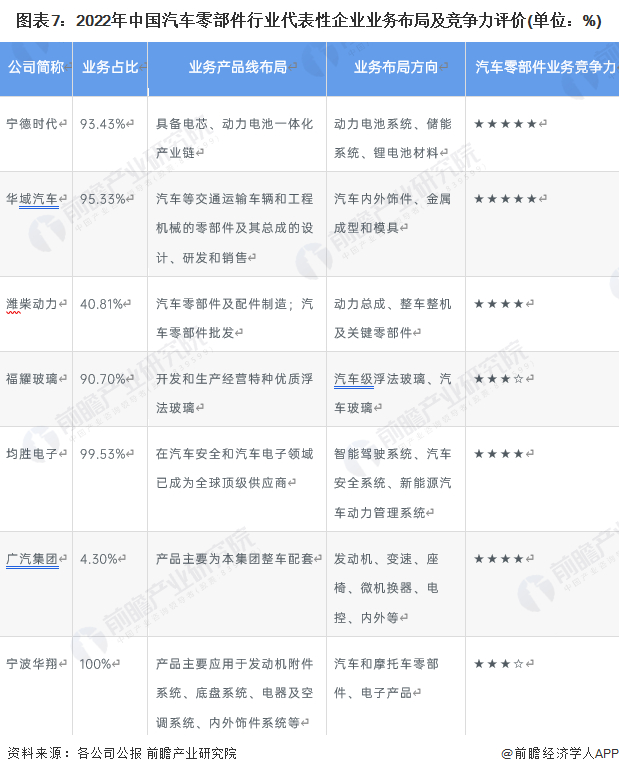Viewport: 619px width, 774px height.
Task: Click the 40.81% value
Action: pos(101,305)
